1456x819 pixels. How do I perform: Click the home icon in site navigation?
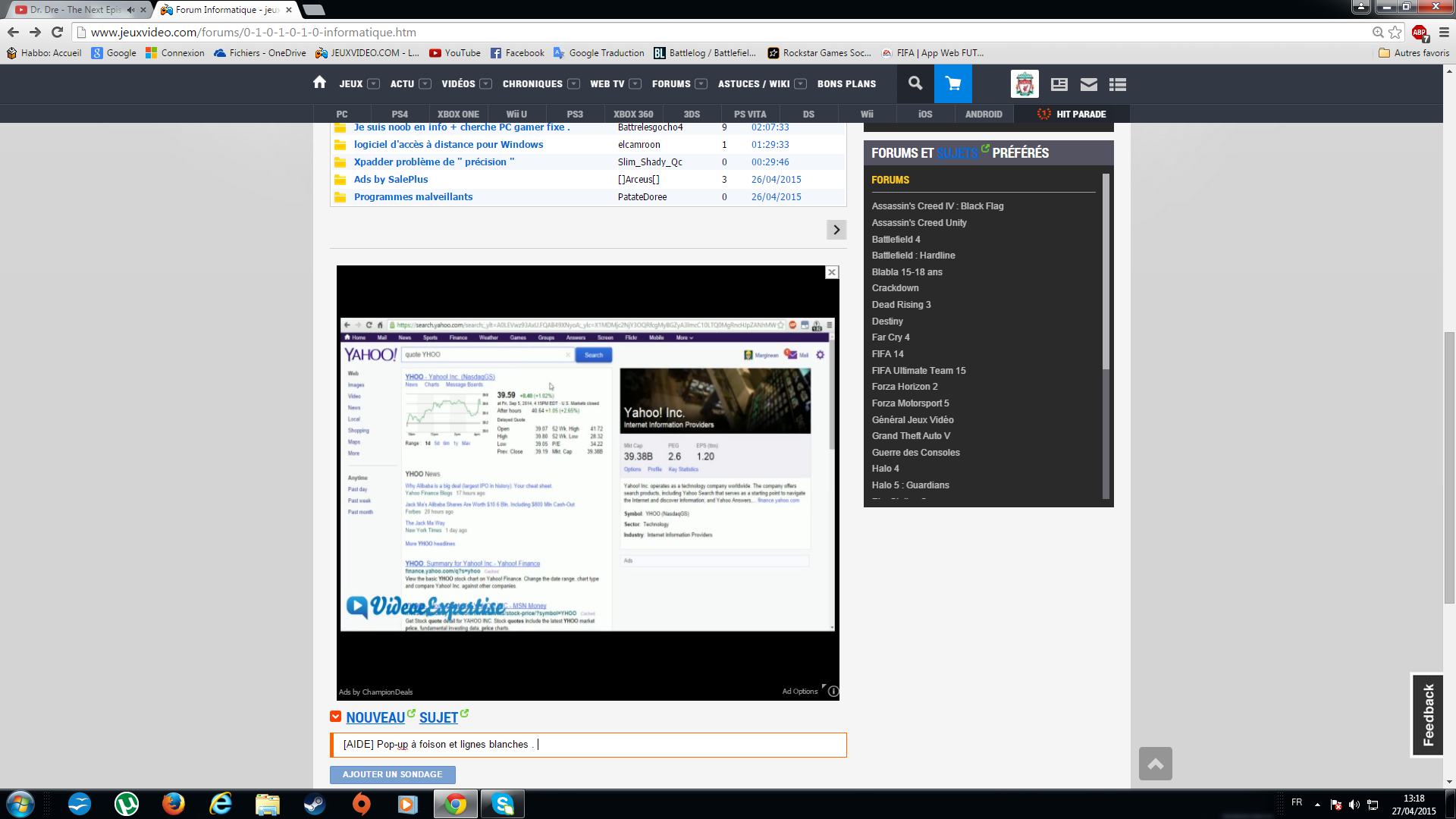coord(319,83)
